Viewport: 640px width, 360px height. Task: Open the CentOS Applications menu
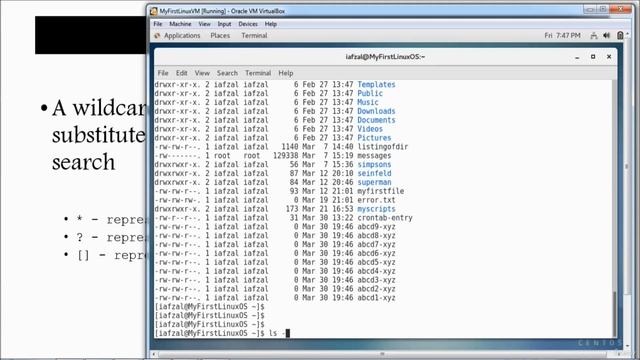click(x=182, y=36)
